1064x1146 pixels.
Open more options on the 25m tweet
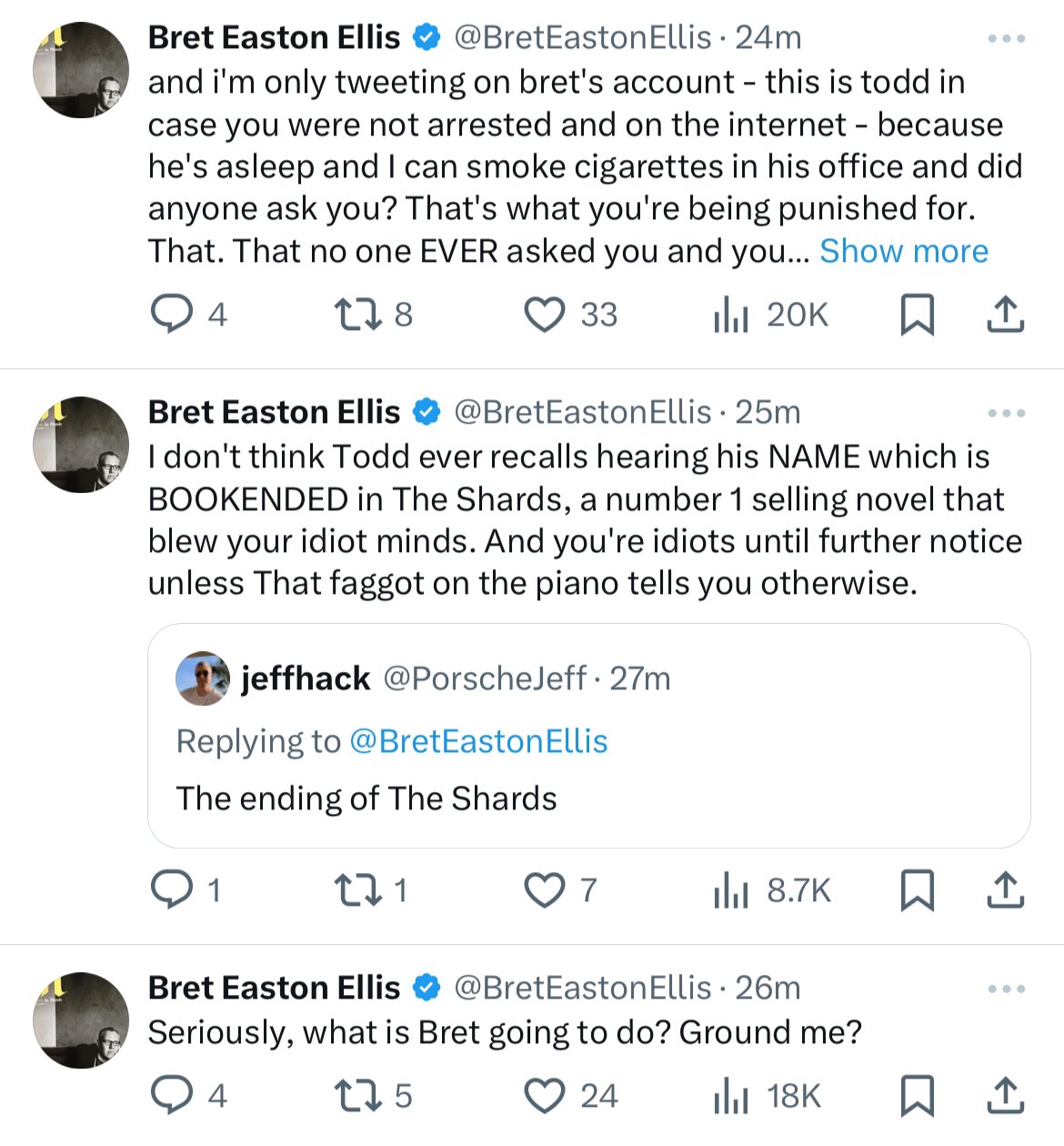(1007, 413)
